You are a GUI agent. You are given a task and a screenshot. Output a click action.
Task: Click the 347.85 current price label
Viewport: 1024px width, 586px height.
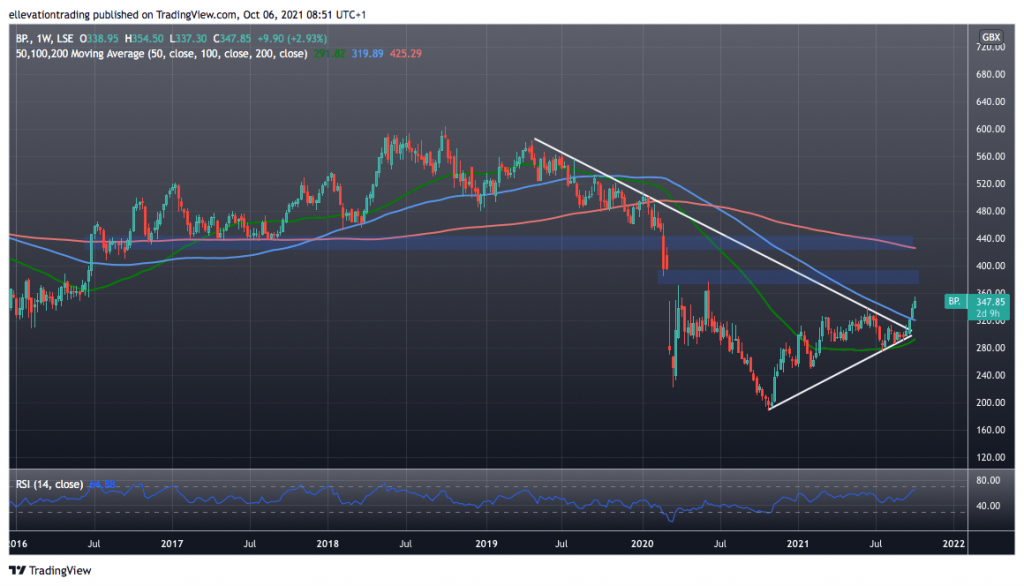coord(990,302)
